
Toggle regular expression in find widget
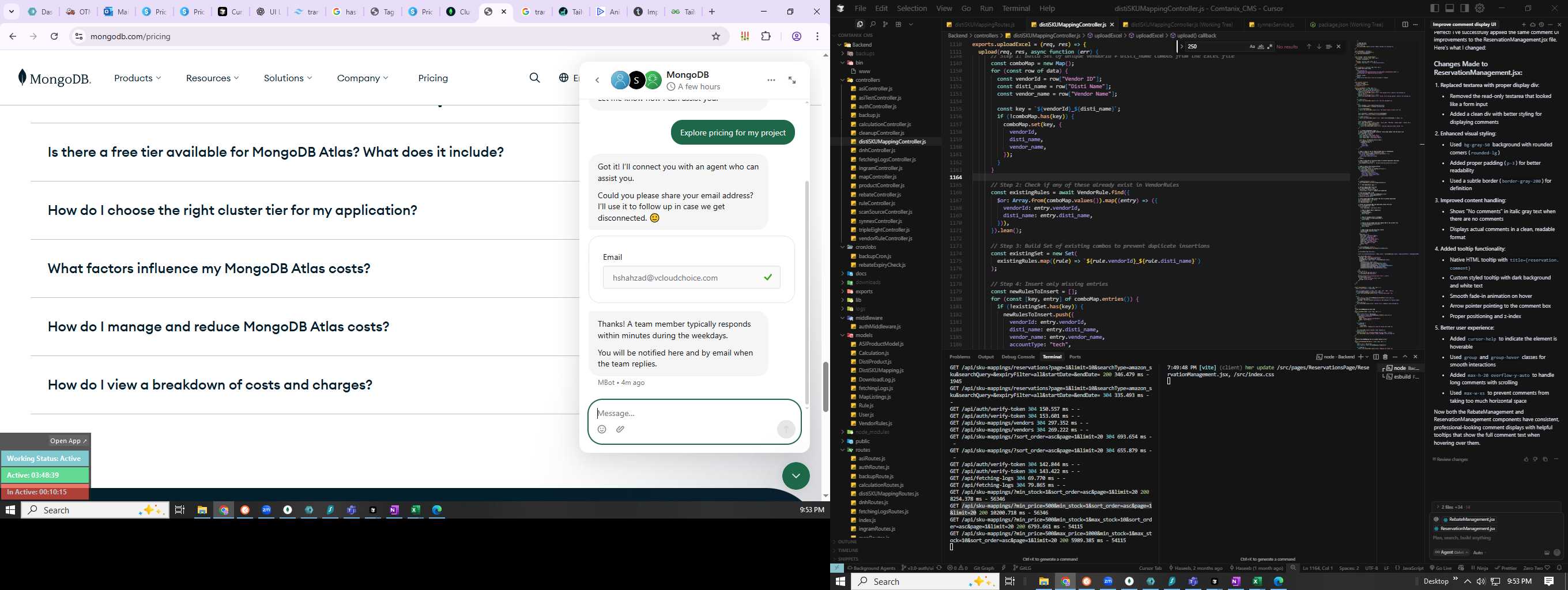click(1270, 47)
